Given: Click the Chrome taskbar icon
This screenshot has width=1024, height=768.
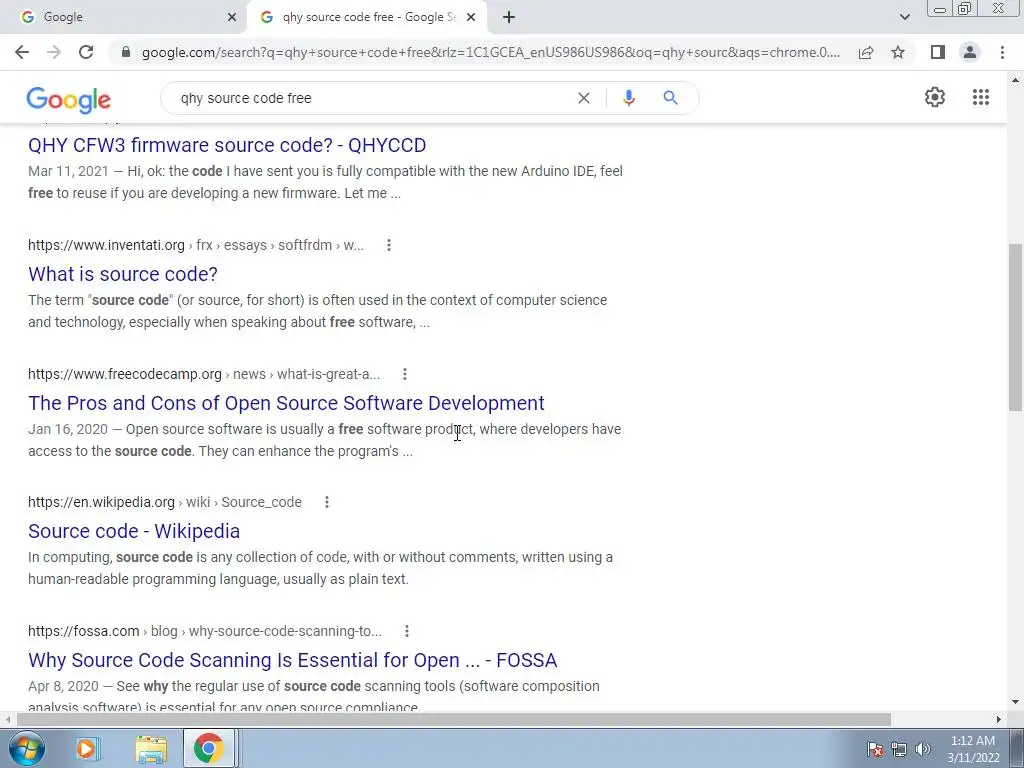Looking at the screenshot, I should coord(208,748).
